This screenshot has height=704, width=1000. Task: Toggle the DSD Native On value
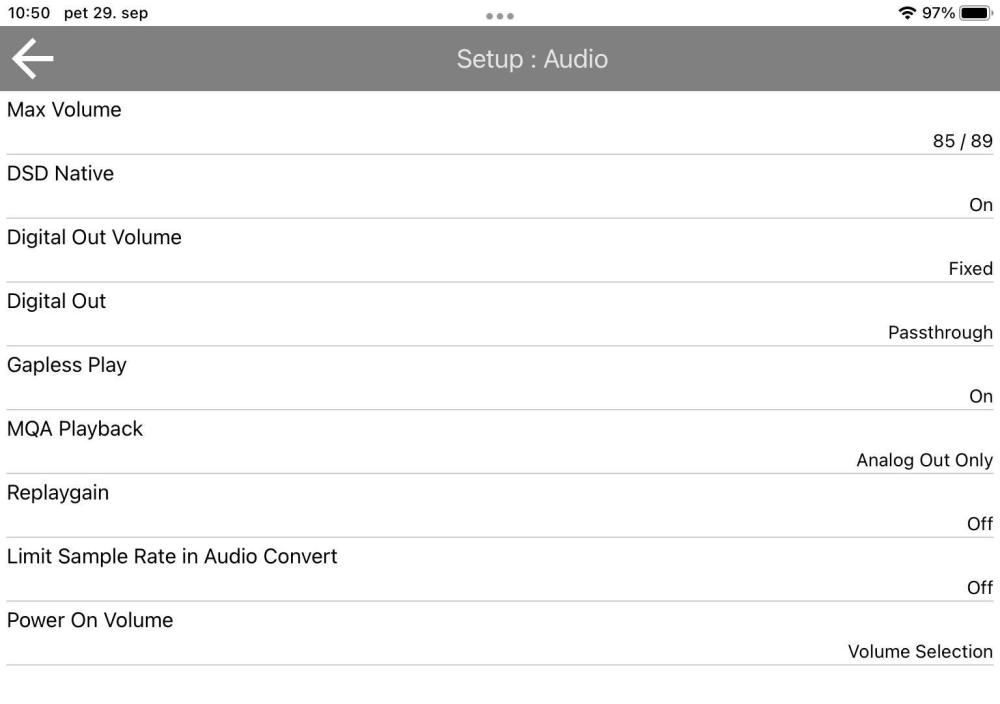pos(980,205)
